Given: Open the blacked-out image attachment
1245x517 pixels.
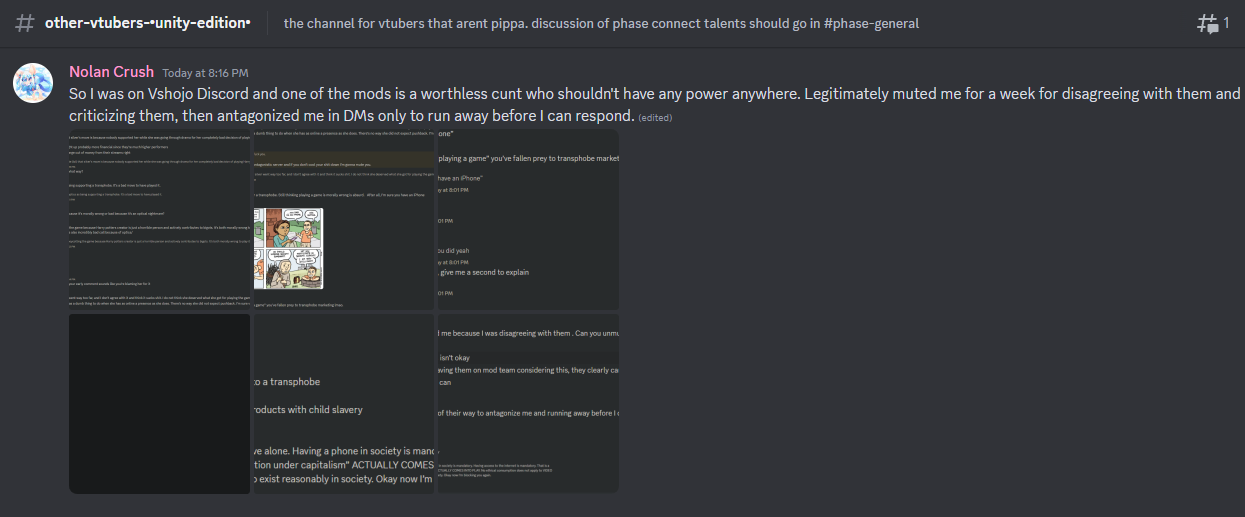Looking at the screenshot, I should click(159, 403).
